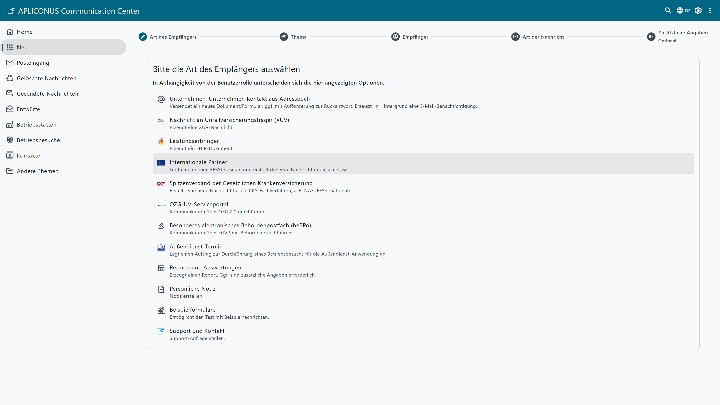Choose the Support und Kontakt option
Image resolution: width=720 pixels, height=405 pixels.
click(423, 334)
